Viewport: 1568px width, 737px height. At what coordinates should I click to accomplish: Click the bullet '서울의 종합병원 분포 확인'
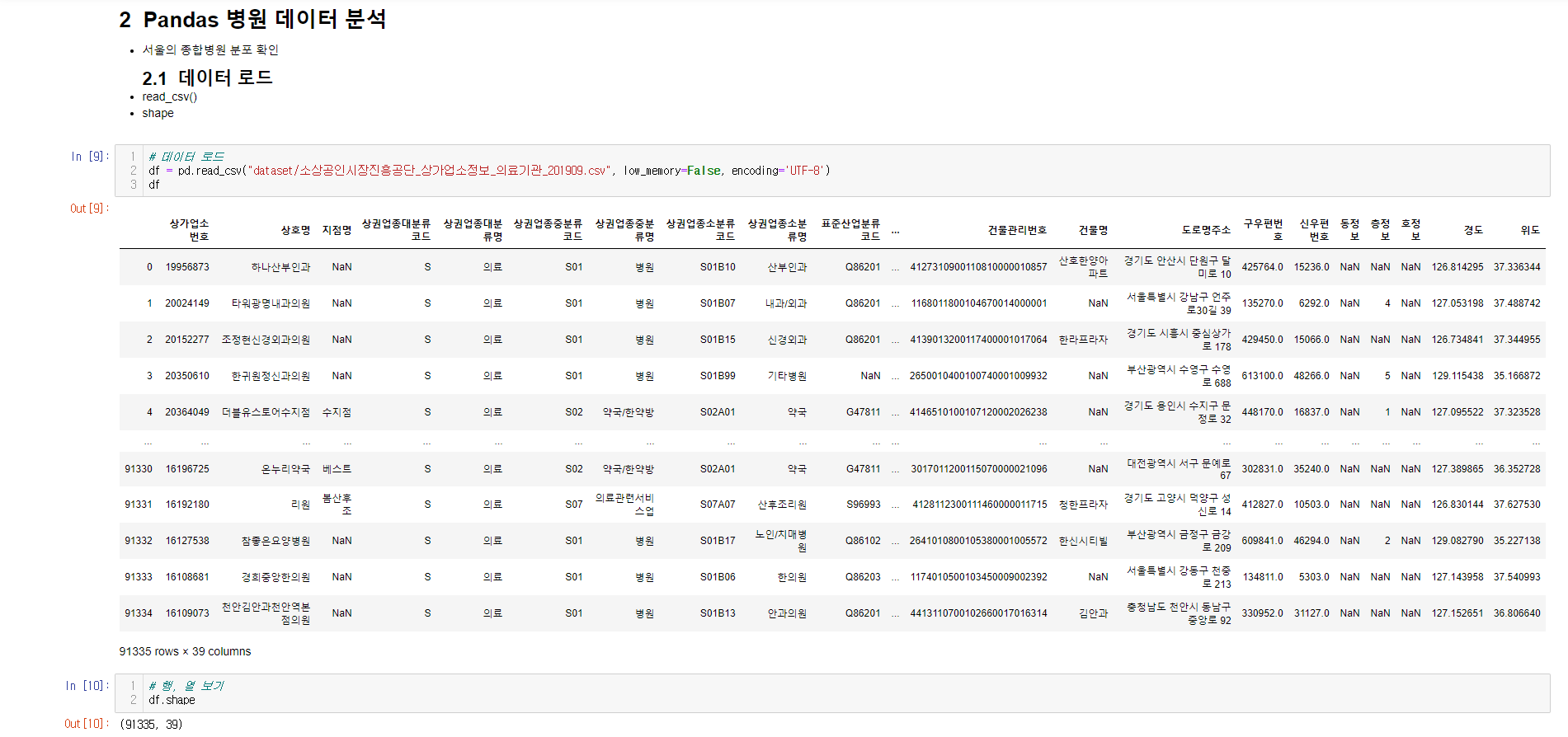coord(210,50)
